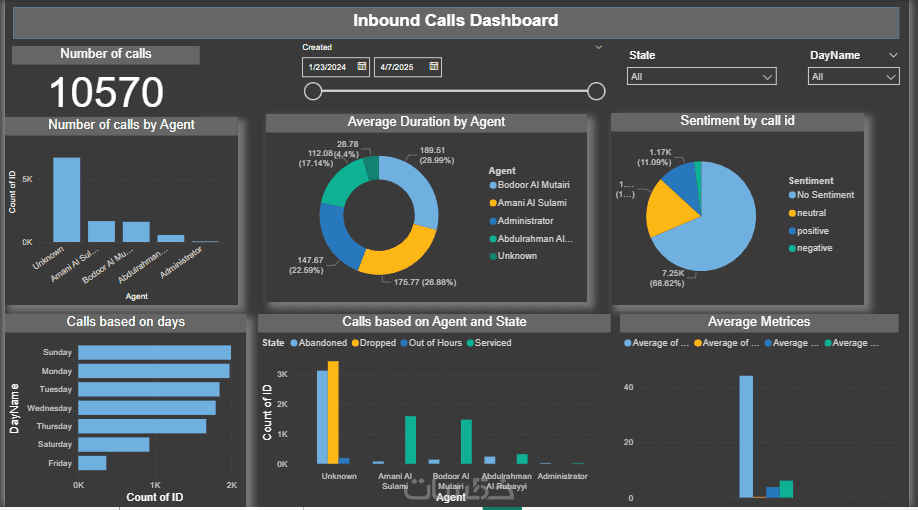Select the Dropped state legend item
The height and width of the screenshot is (510, 918).
374,343
